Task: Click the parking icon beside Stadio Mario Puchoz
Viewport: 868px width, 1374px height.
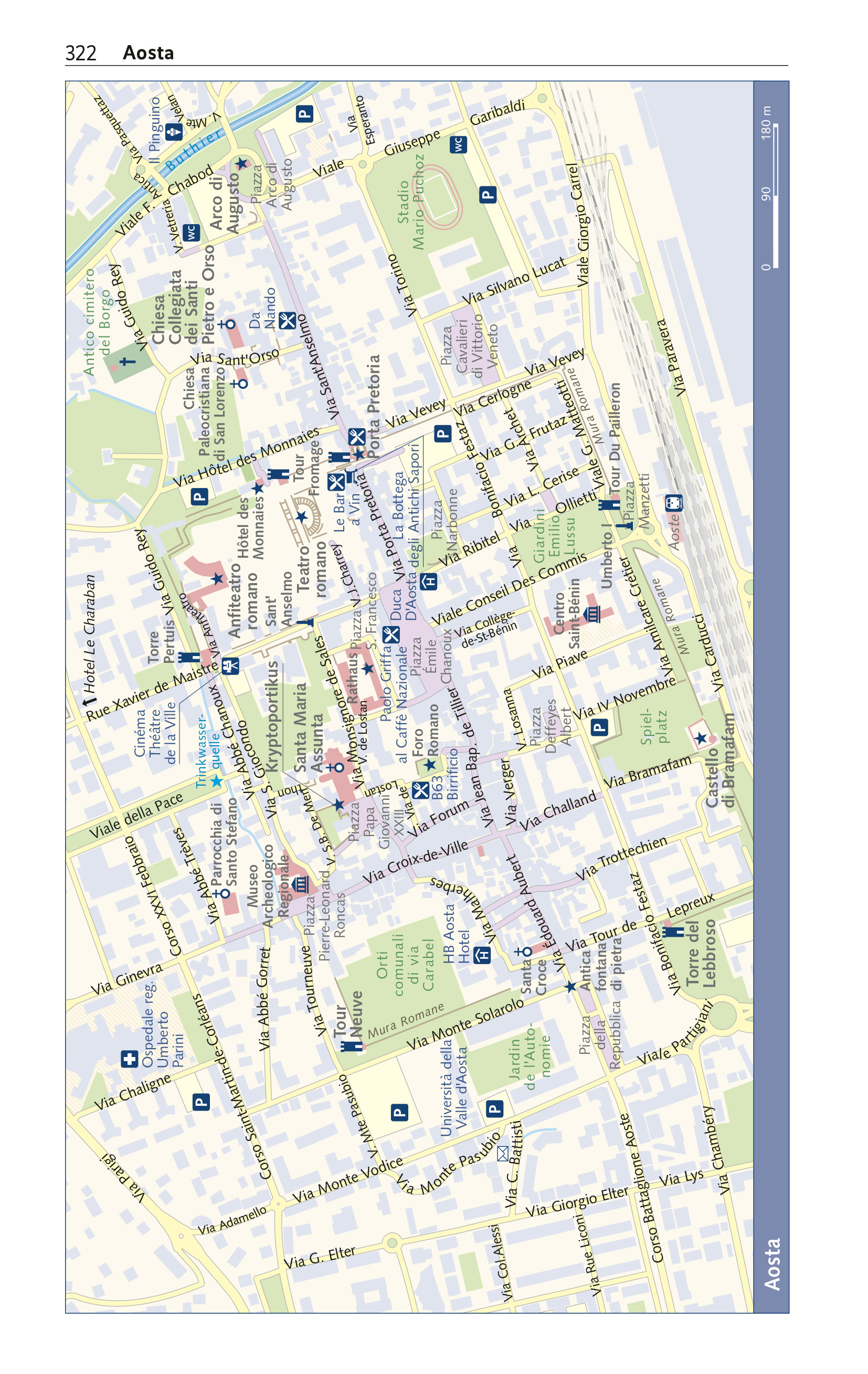Action: [x=488, y=195]
